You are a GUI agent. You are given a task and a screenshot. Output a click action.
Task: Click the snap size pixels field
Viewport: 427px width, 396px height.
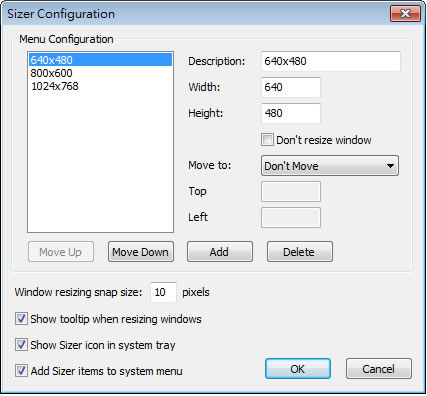[x=163, y=292]
